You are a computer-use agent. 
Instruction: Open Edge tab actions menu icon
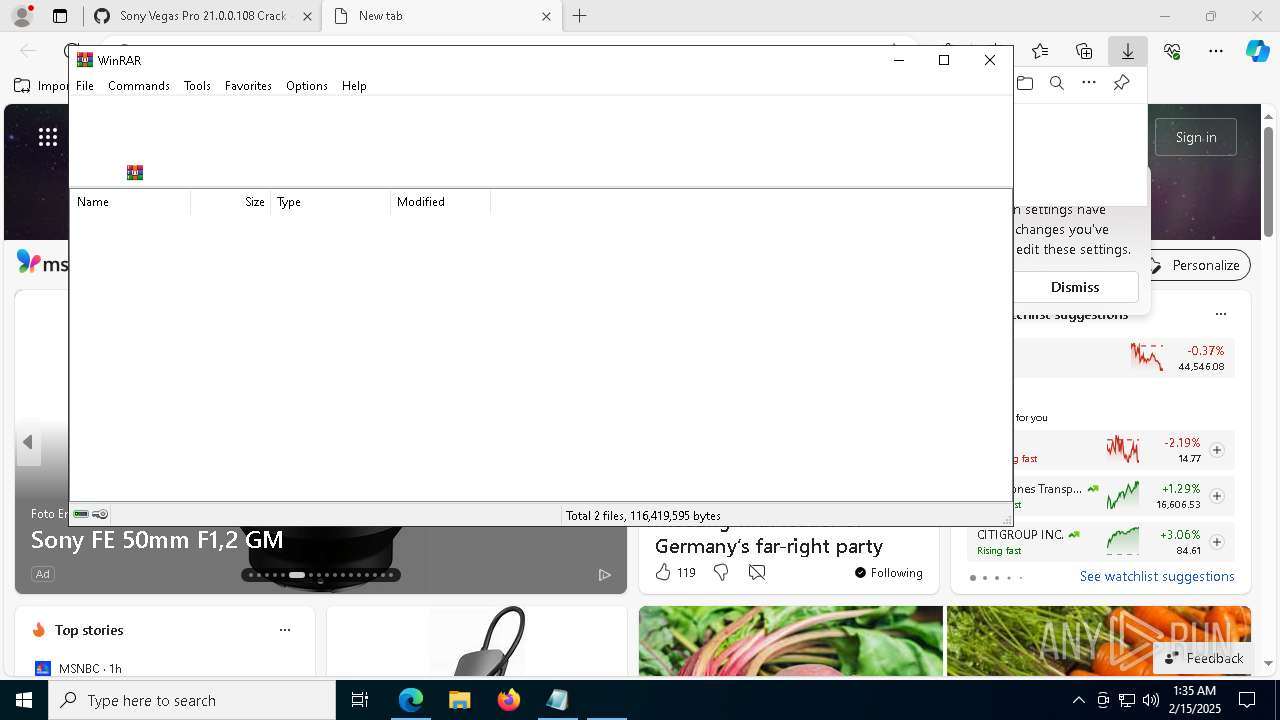[x=60, y=16]
